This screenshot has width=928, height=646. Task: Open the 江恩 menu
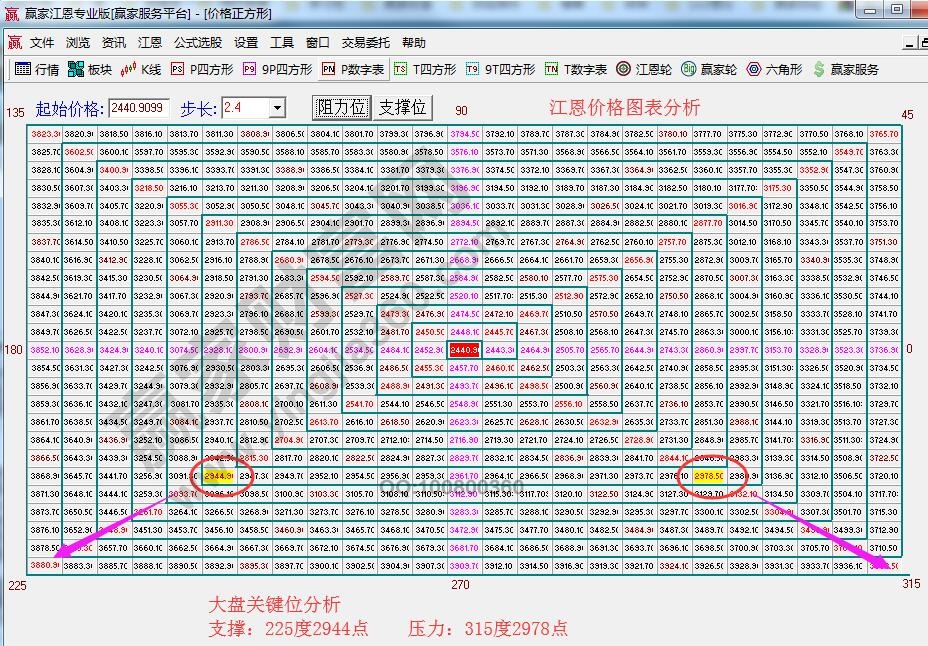pyautogui.click(x=150, y=43)
